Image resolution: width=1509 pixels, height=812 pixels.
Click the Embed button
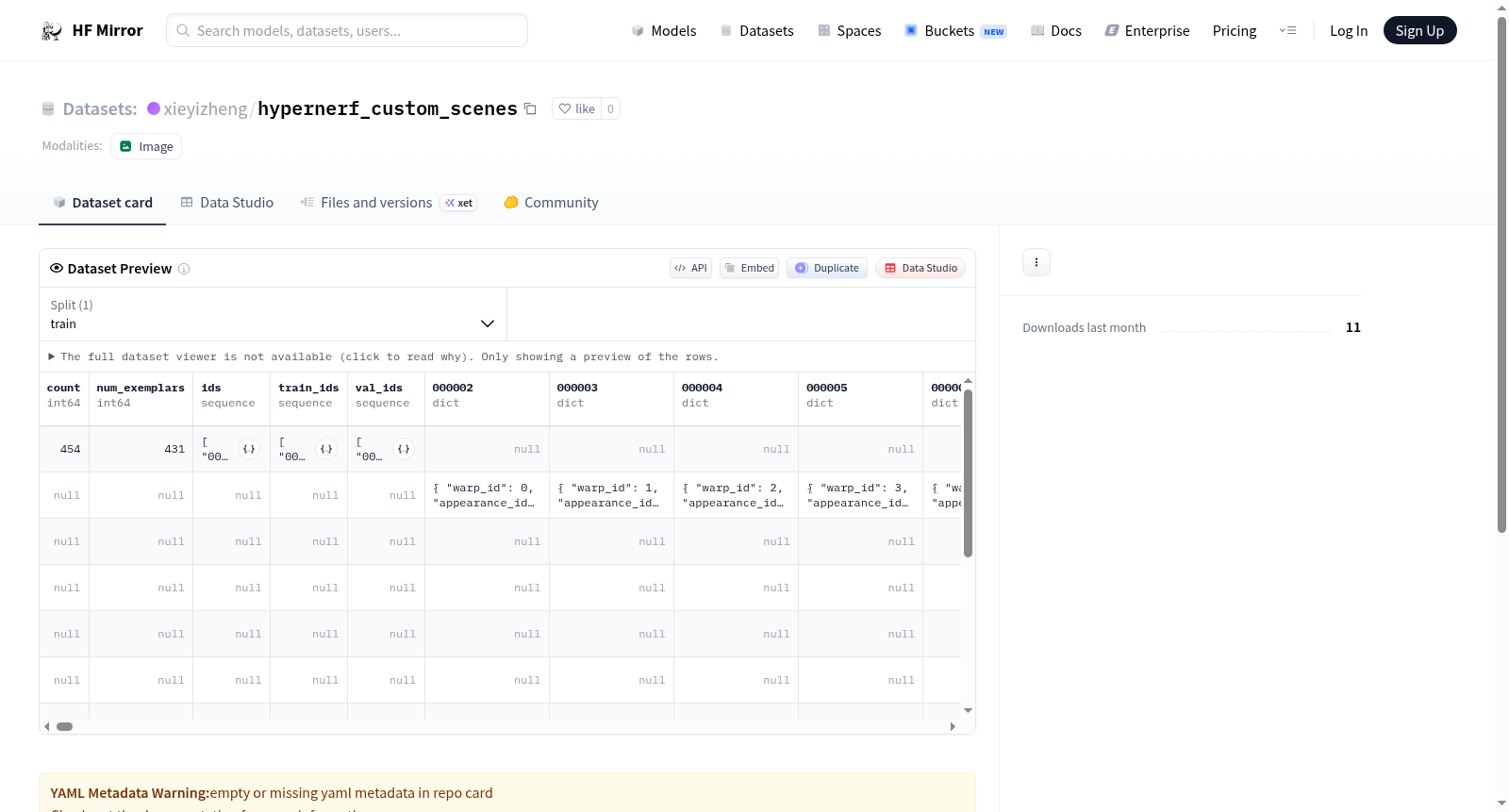point(750,268)
